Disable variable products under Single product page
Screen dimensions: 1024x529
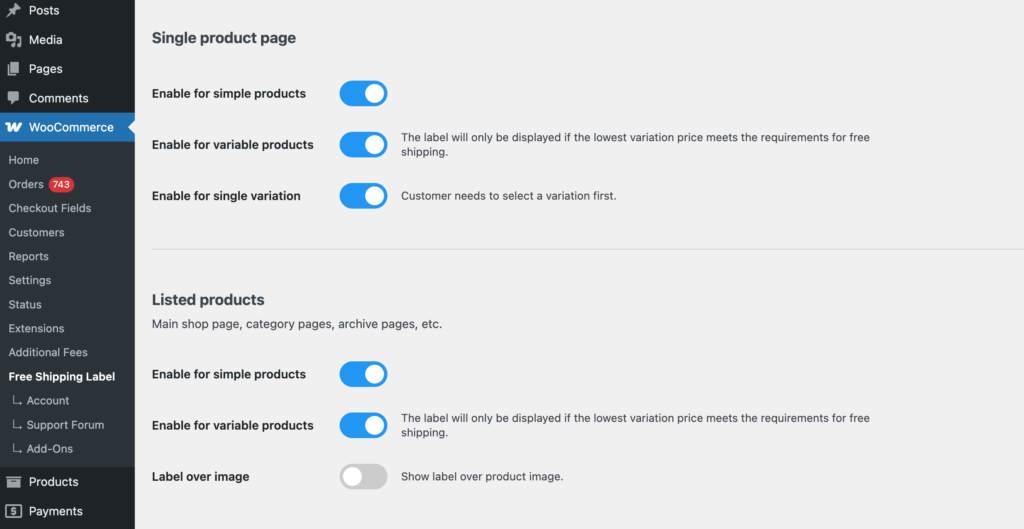pos(363,145)
